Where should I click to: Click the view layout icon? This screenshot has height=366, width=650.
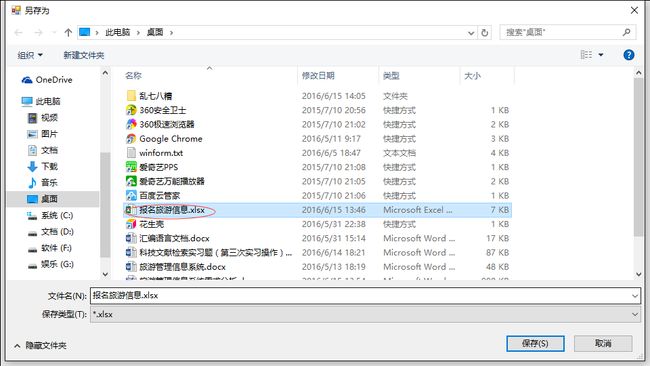(586, 55)
